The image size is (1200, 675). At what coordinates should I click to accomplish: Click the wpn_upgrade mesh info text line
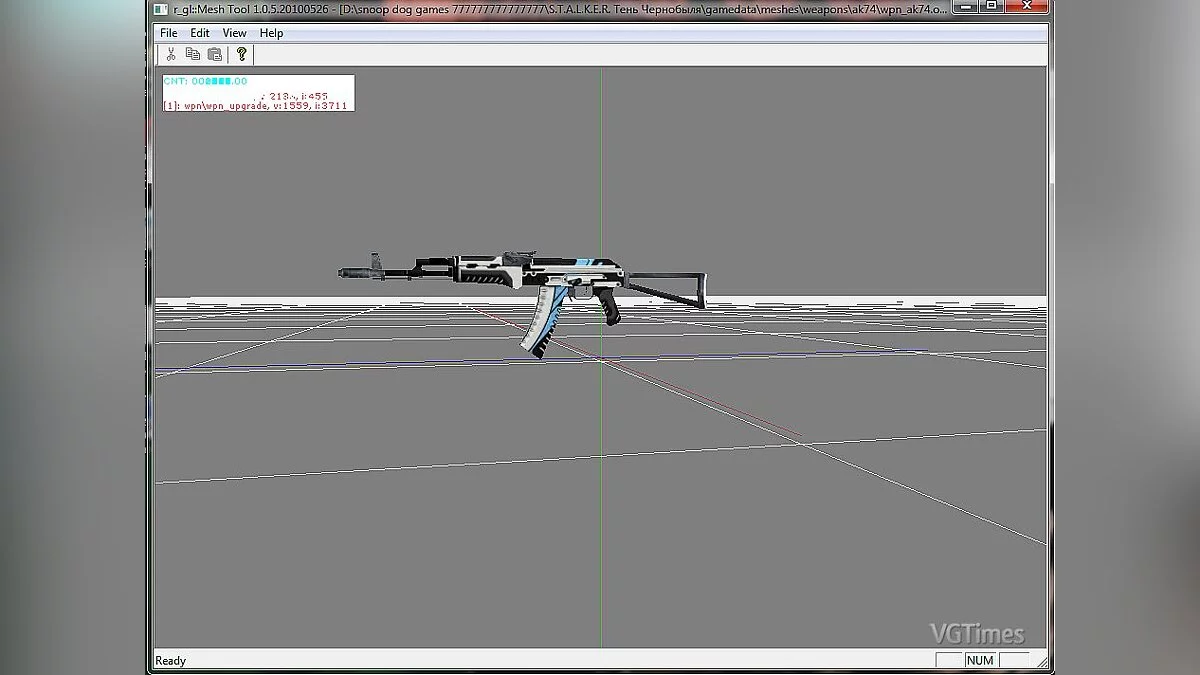[x=256, y=105]
